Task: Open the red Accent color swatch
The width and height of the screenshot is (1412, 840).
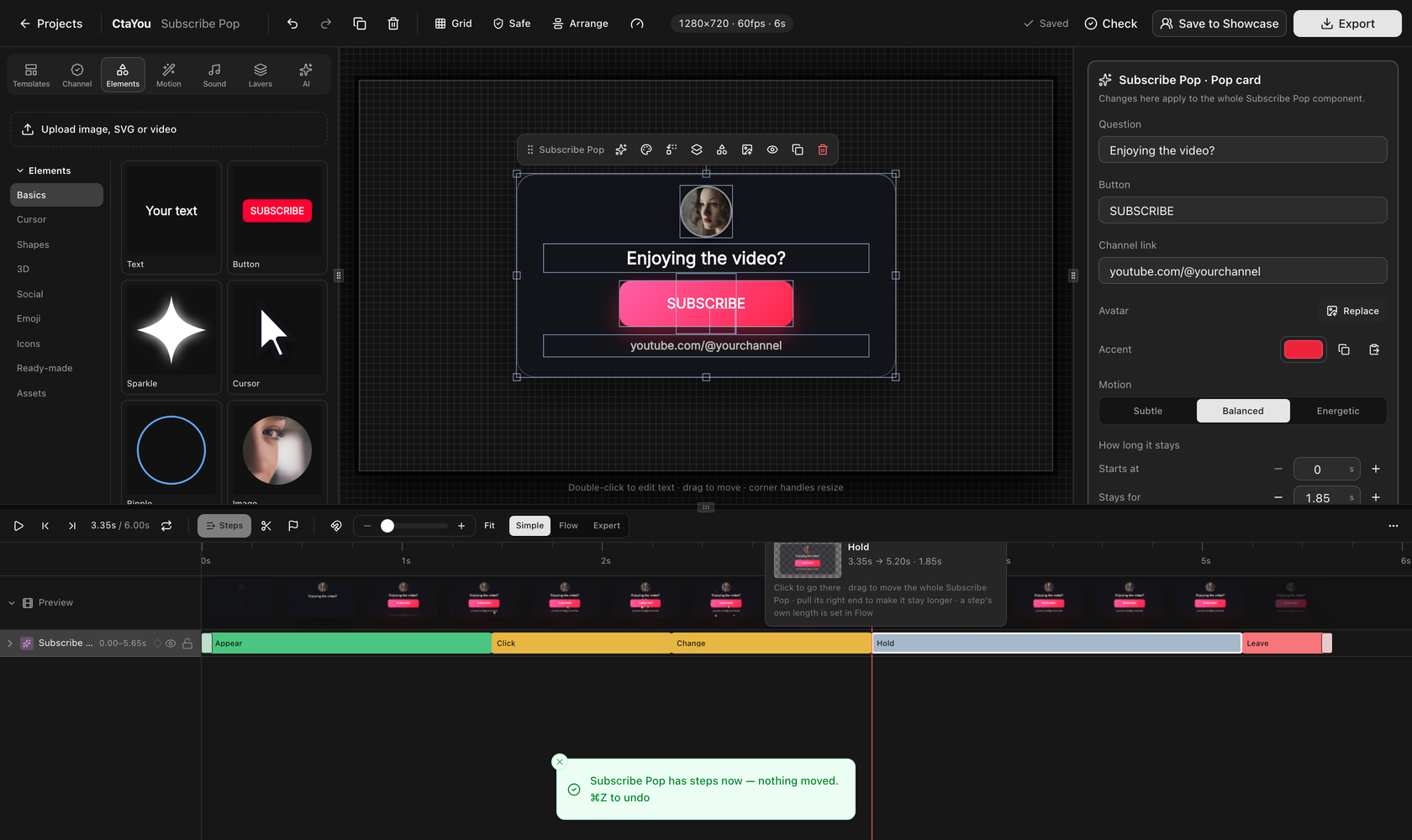Action: 1303,349
